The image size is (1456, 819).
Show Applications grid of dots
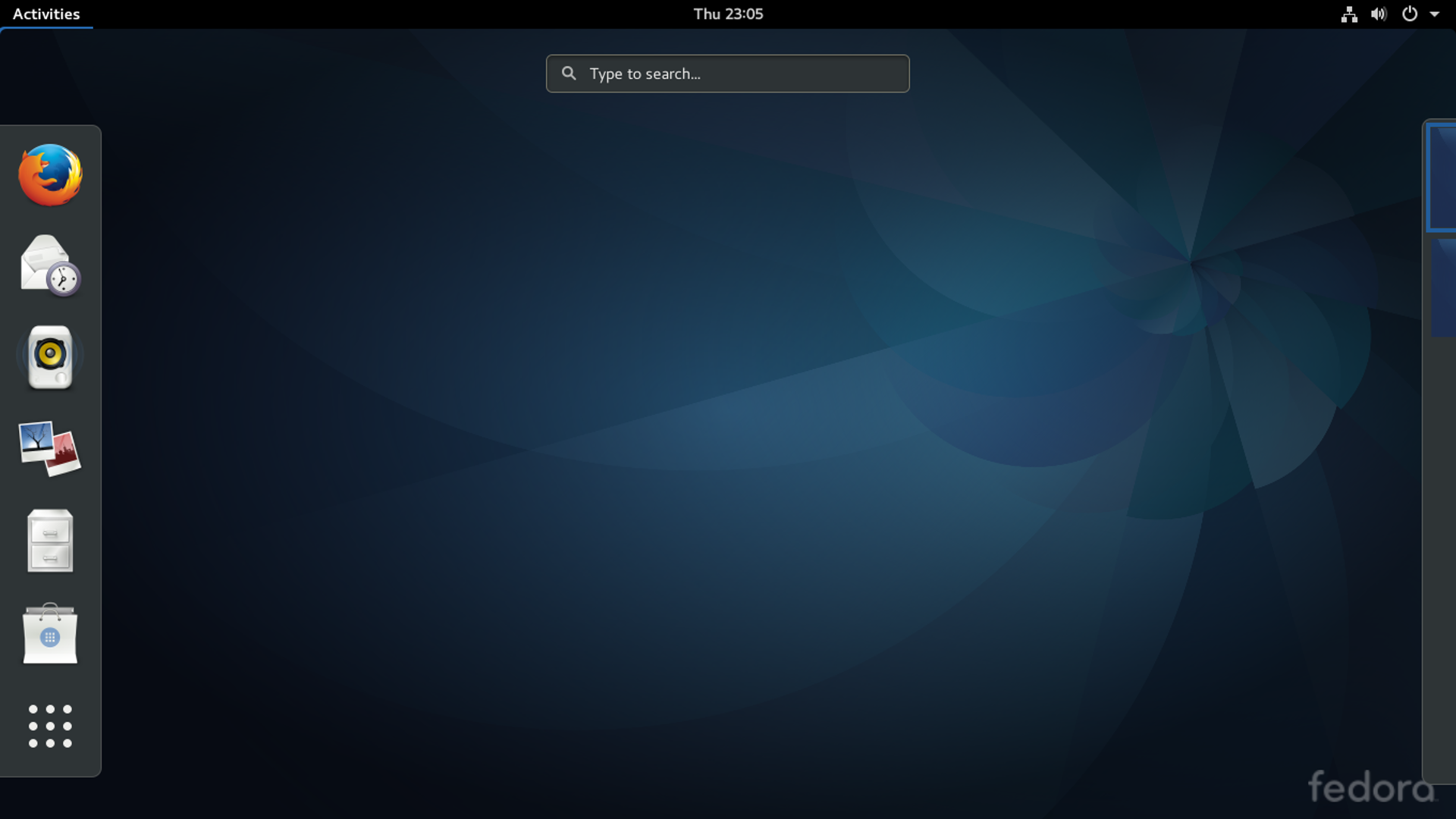click(x=50, y=726)
